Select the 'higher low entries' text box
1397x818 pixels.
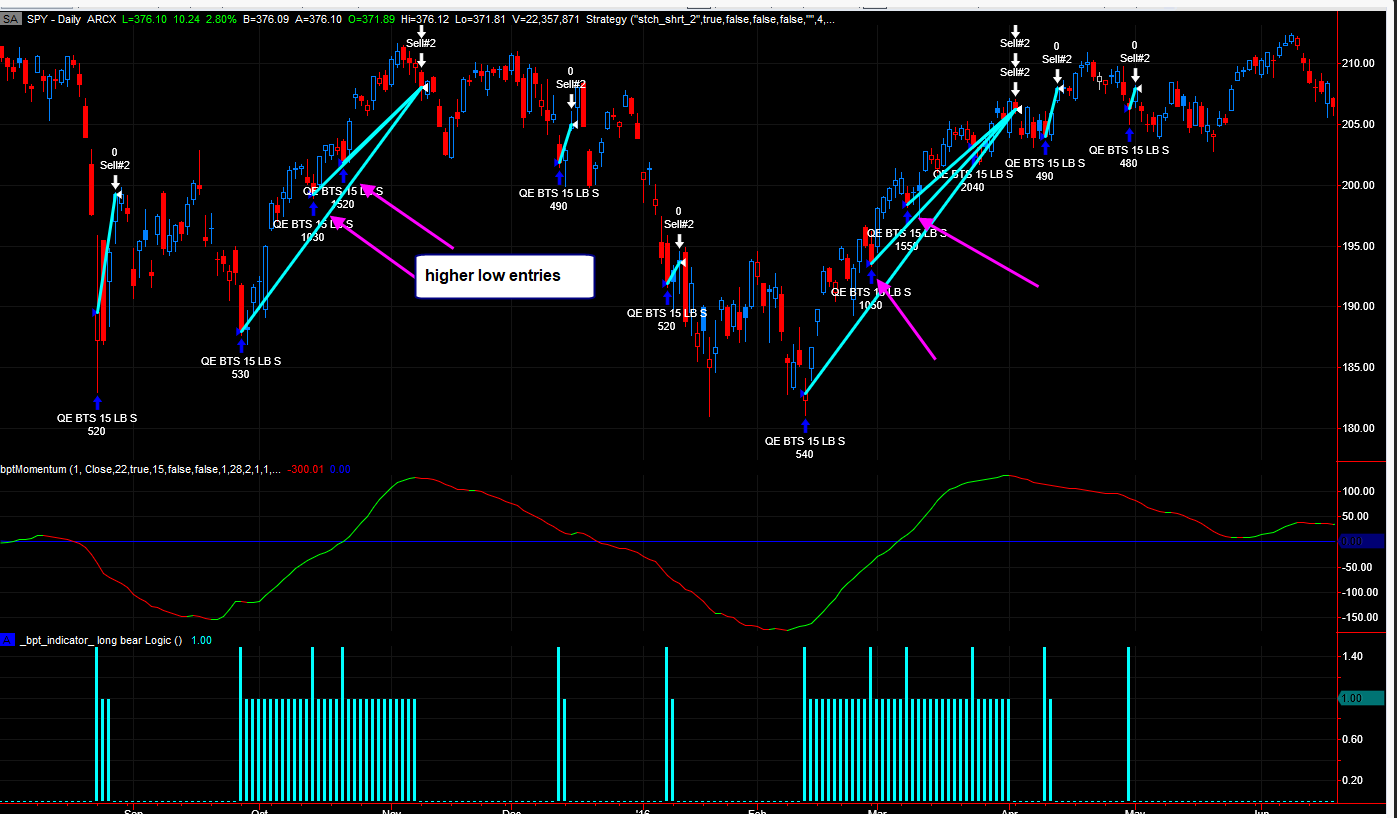click(505, 276)
